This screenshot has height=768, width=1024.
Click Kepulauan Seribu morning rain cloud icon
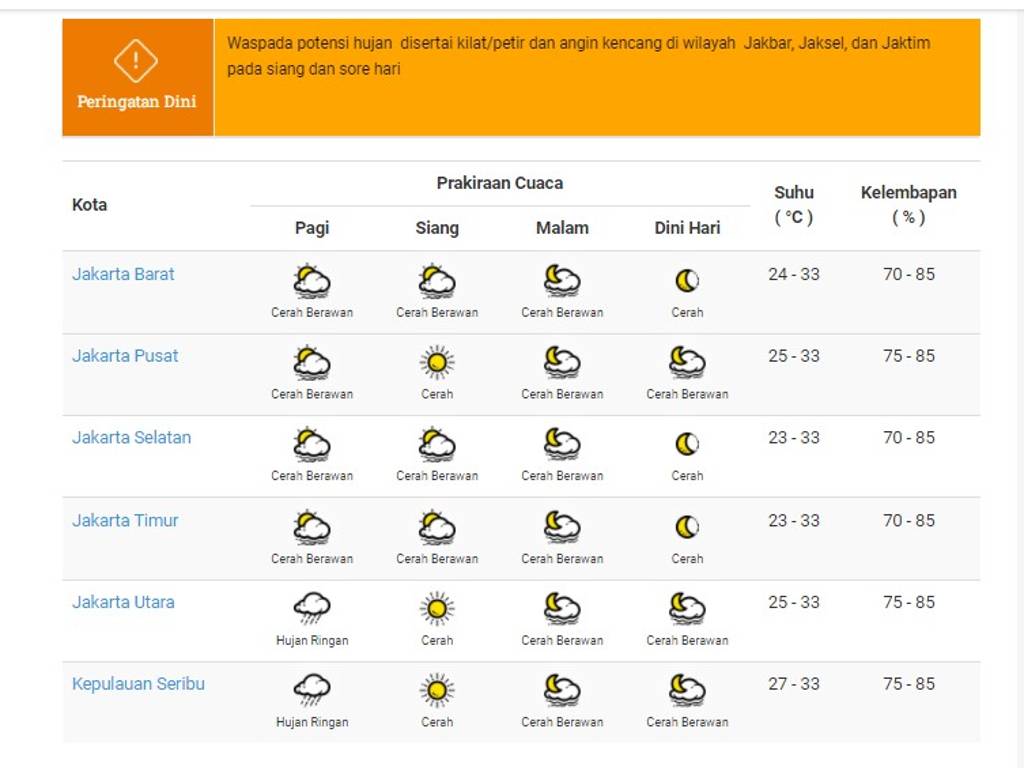point(312,690)
